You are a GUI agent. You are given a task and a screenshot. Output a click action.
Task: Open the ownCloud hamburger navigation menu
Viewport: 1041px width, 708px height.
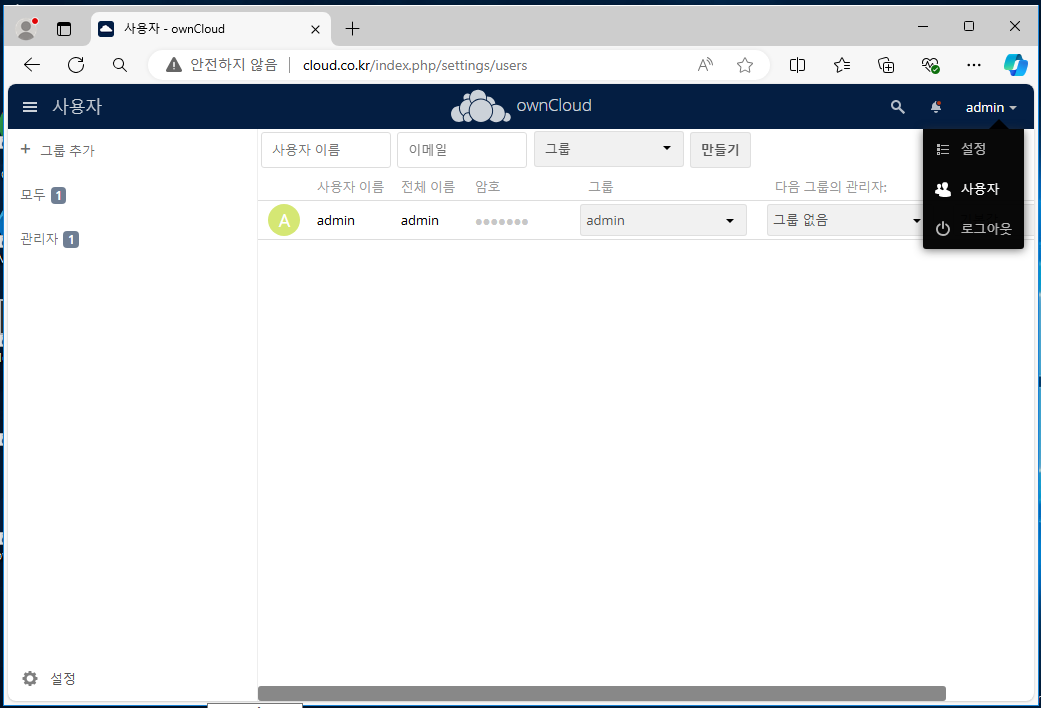(30, 107)
